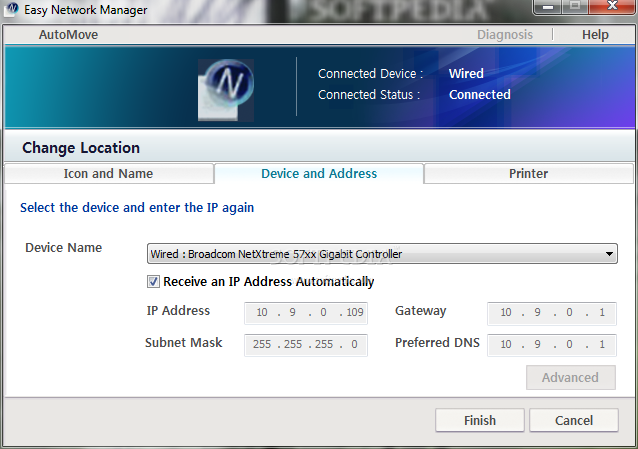This screenshot has height=449, width=638.
Task: Click the IP Address input field
Action: pyautogui.click(x=306, y=313)
